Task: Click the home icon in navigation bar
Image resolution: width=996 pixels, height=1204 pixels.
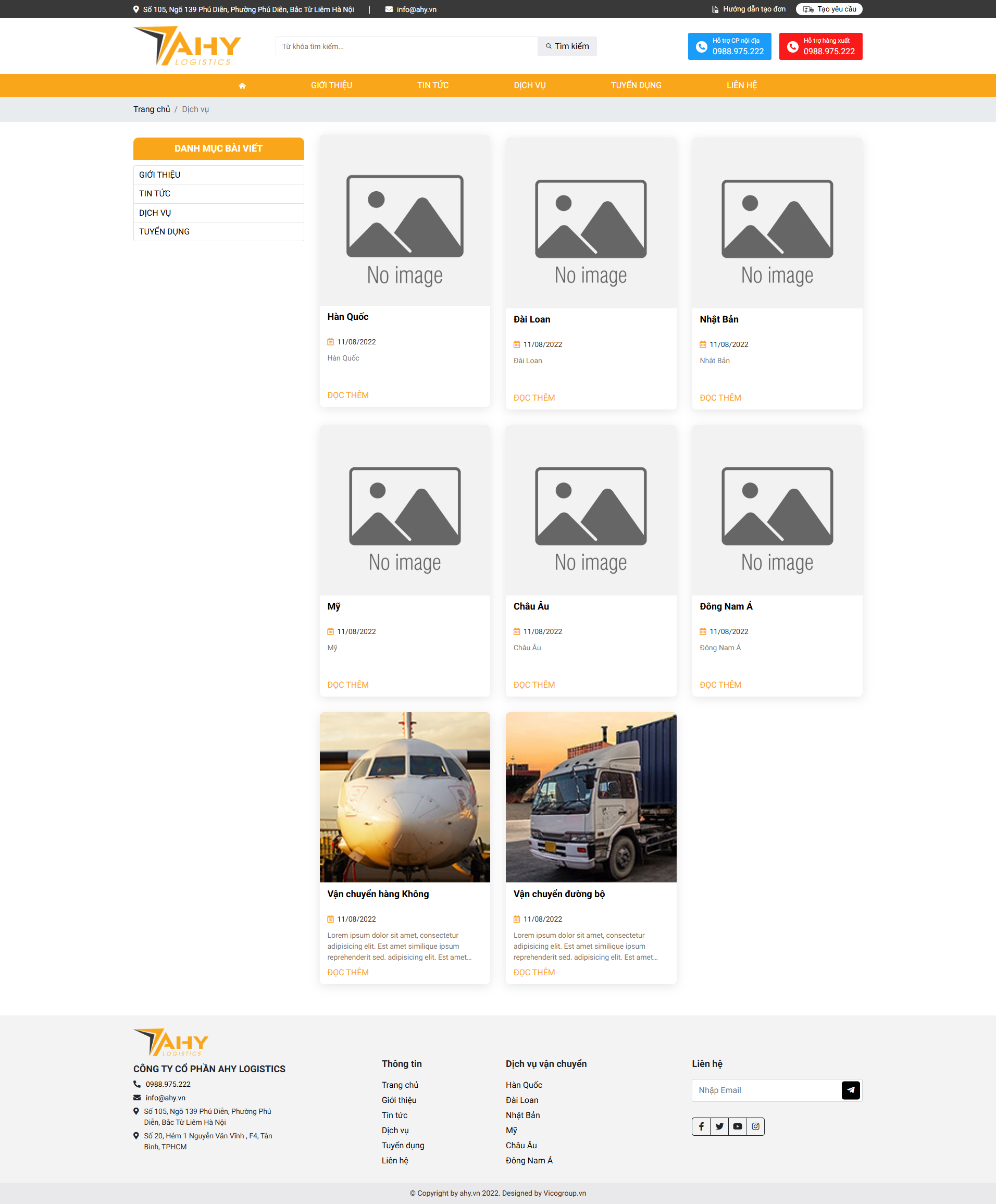Action: coord(242,85)
